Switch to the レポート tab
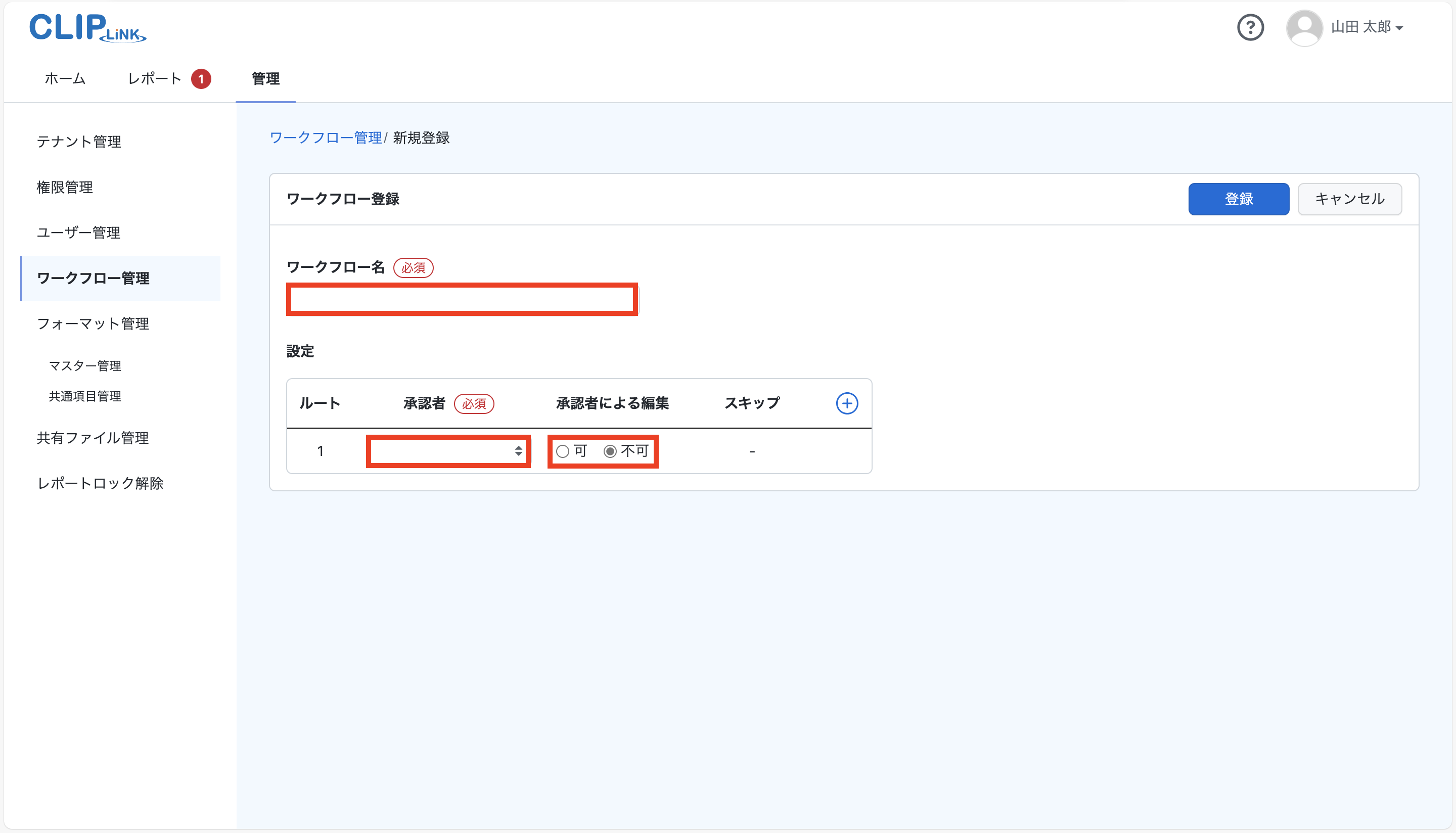Screen dimensions: 1456x833 pos(153,78)
